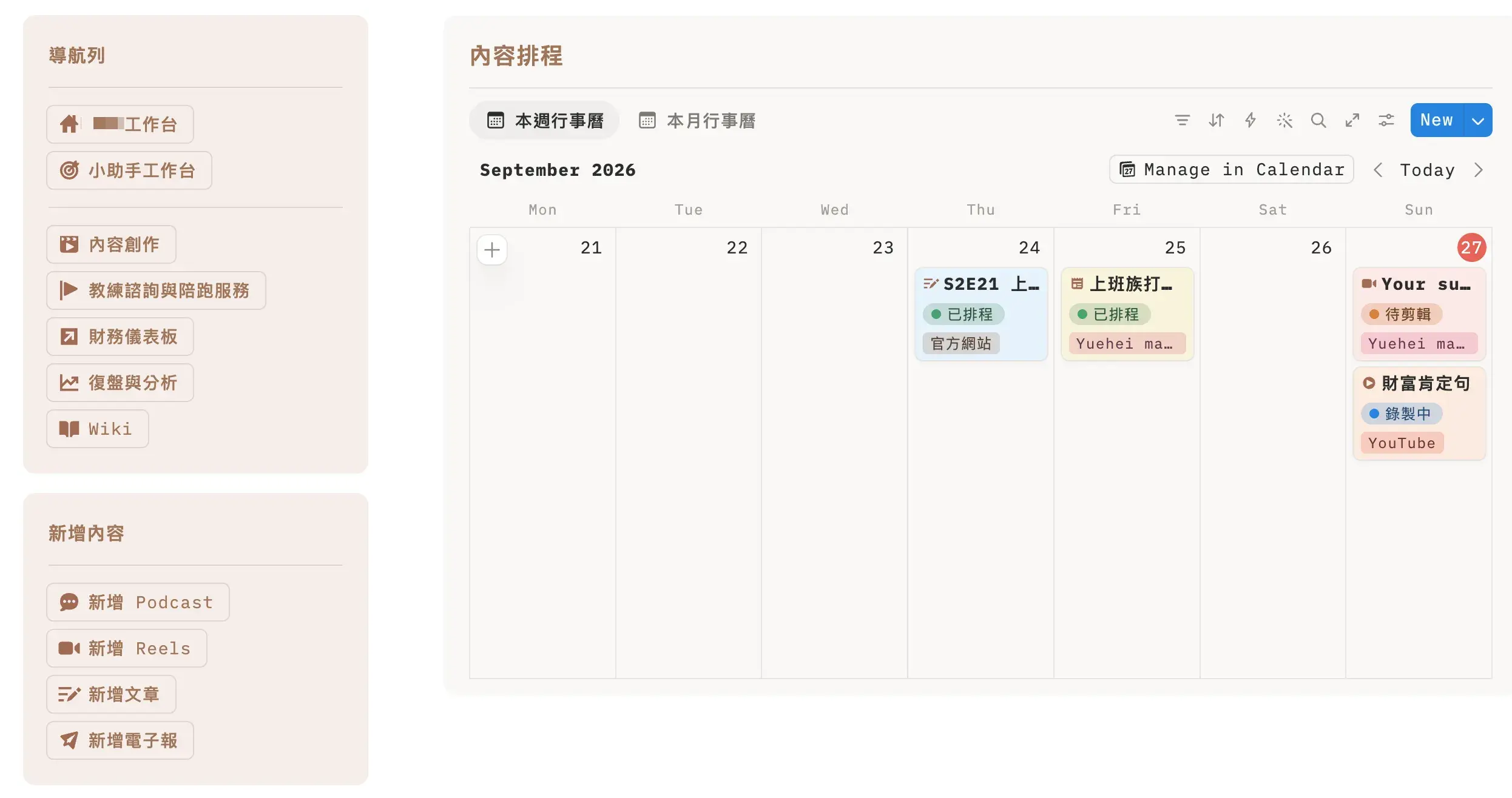Go to next week arrow

point(1479,170)
